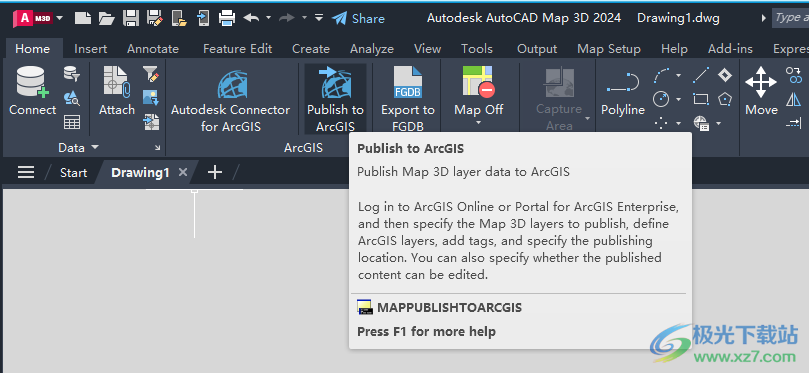This screenshot has width=809, height=373.
Task: Switch to the View ribbon tab
Action: click(x=427, y=49)
